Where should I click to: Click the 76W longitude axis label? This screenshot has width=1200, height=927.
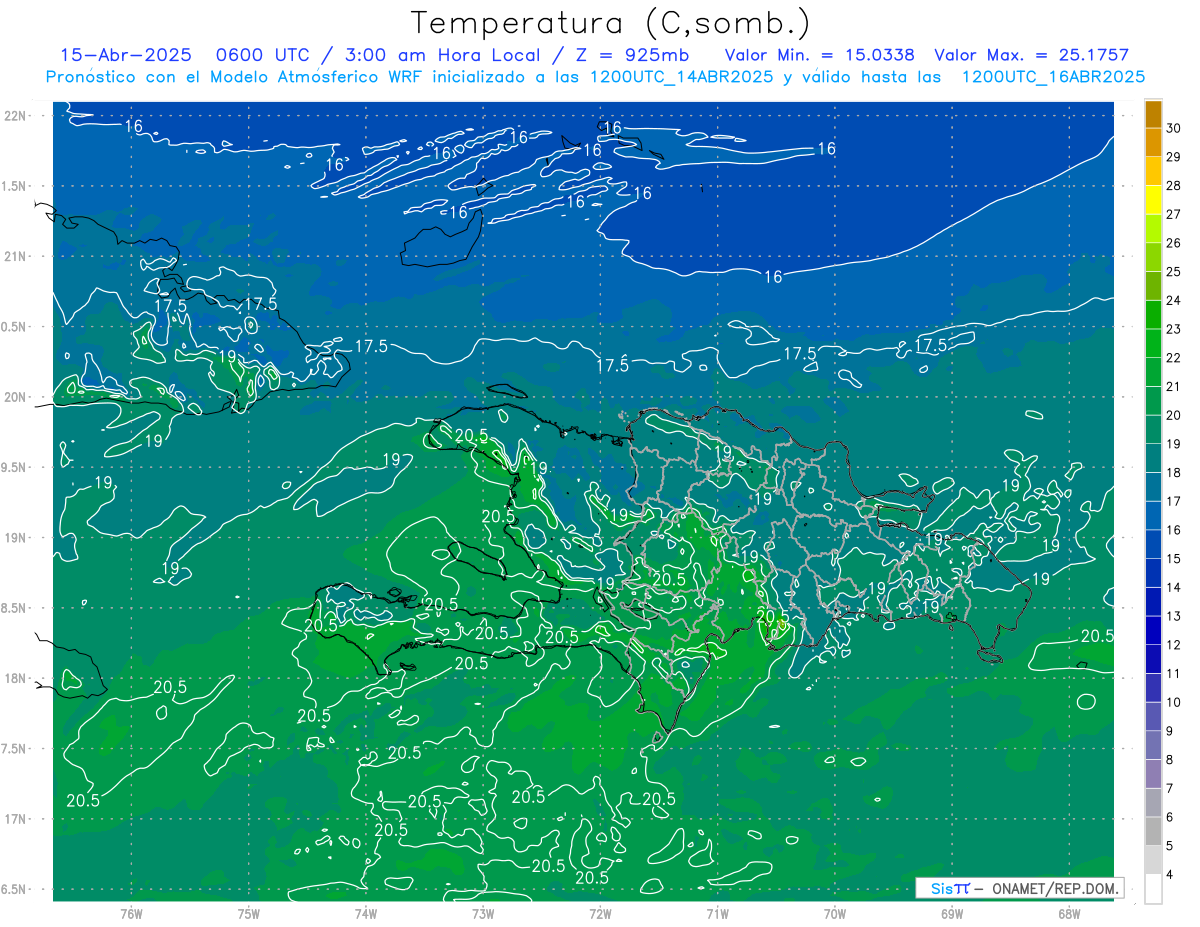tap(131, 914)
